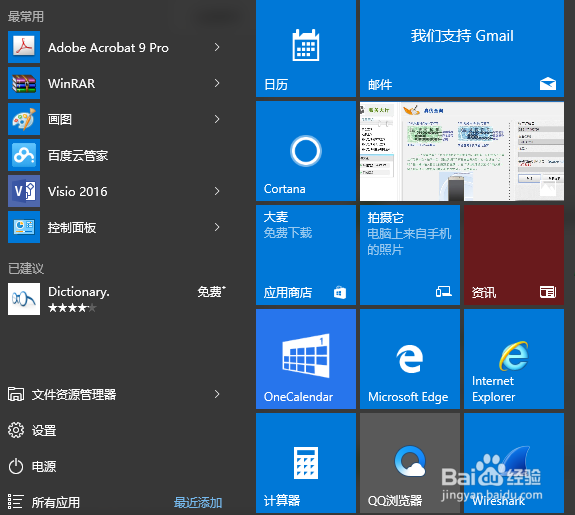Launch the Internet Explorer tile

click(x=514, y=359)
